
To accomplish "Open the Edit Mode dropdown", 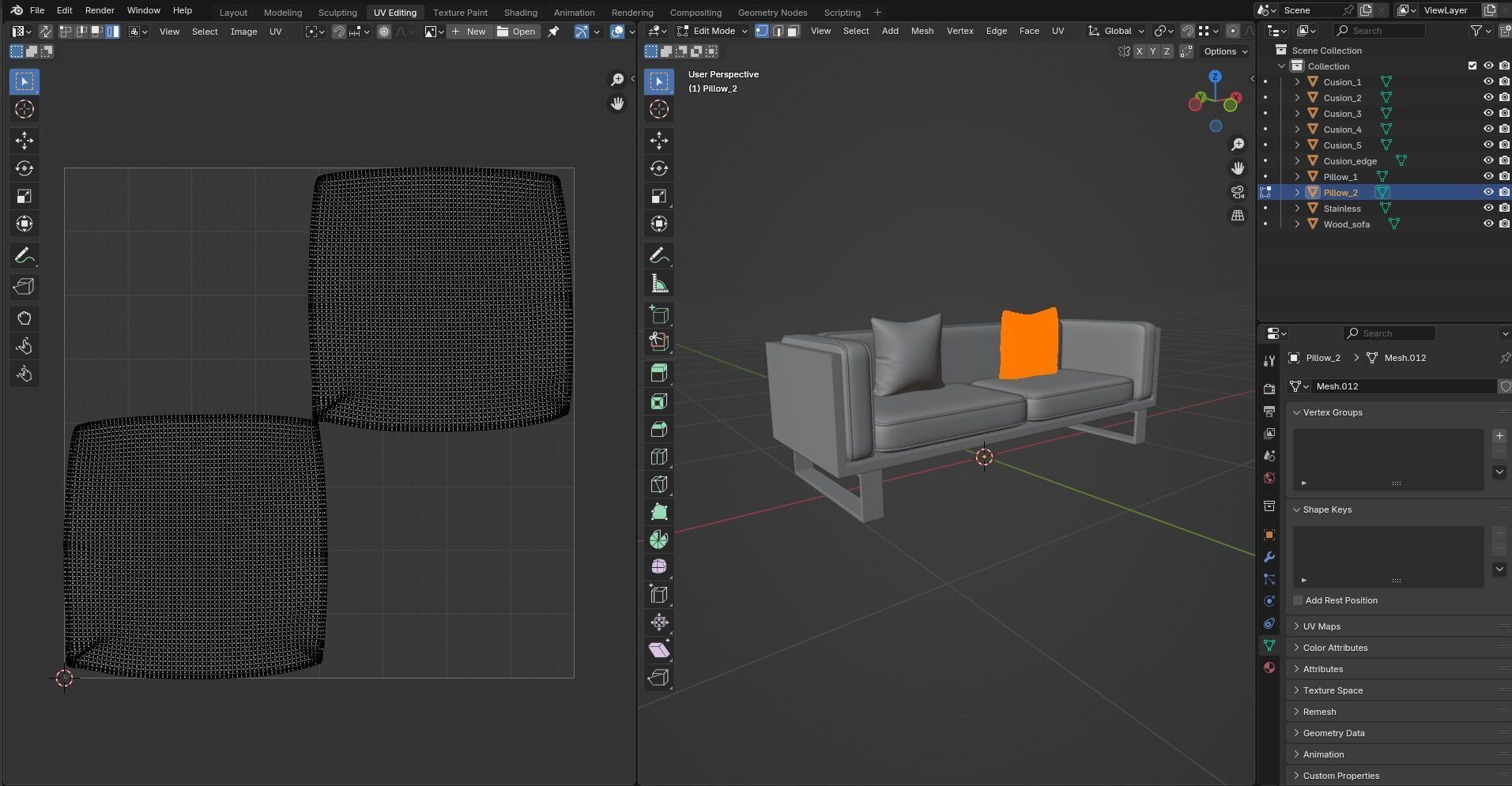I will coord(711,31).
